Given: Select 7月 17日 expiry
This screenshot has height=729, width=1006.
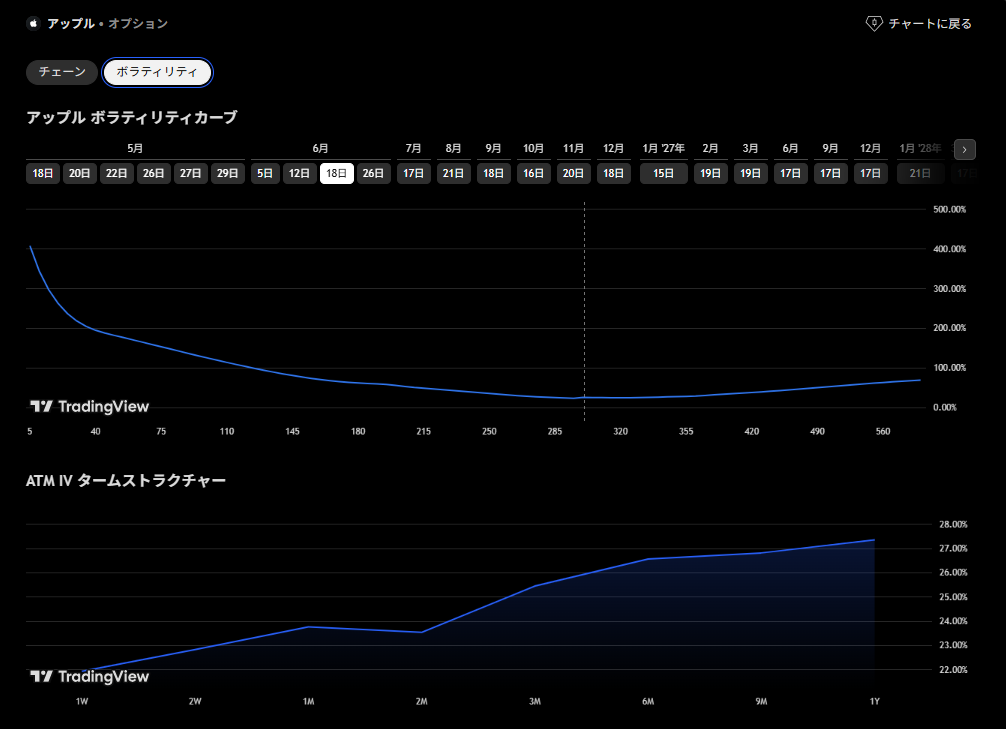Looking at the screenshot, I should point(413,173).
